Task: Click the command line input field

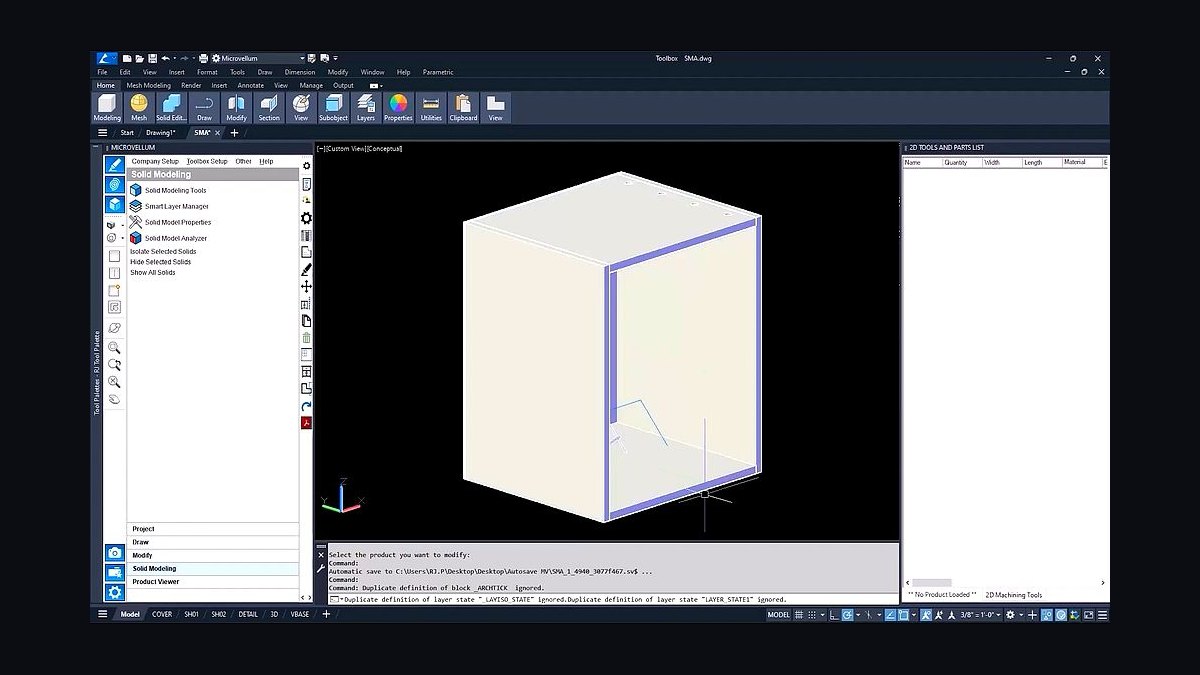Action: (612, 599)
